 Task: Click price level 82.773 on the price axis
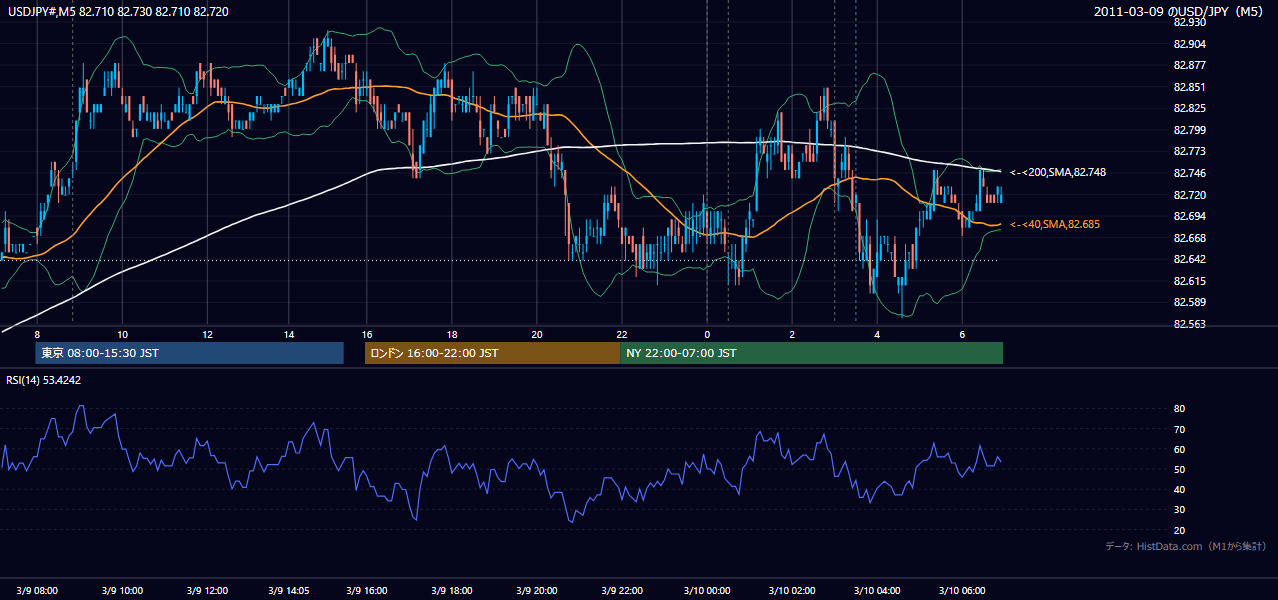click(x=1190, y=151)
